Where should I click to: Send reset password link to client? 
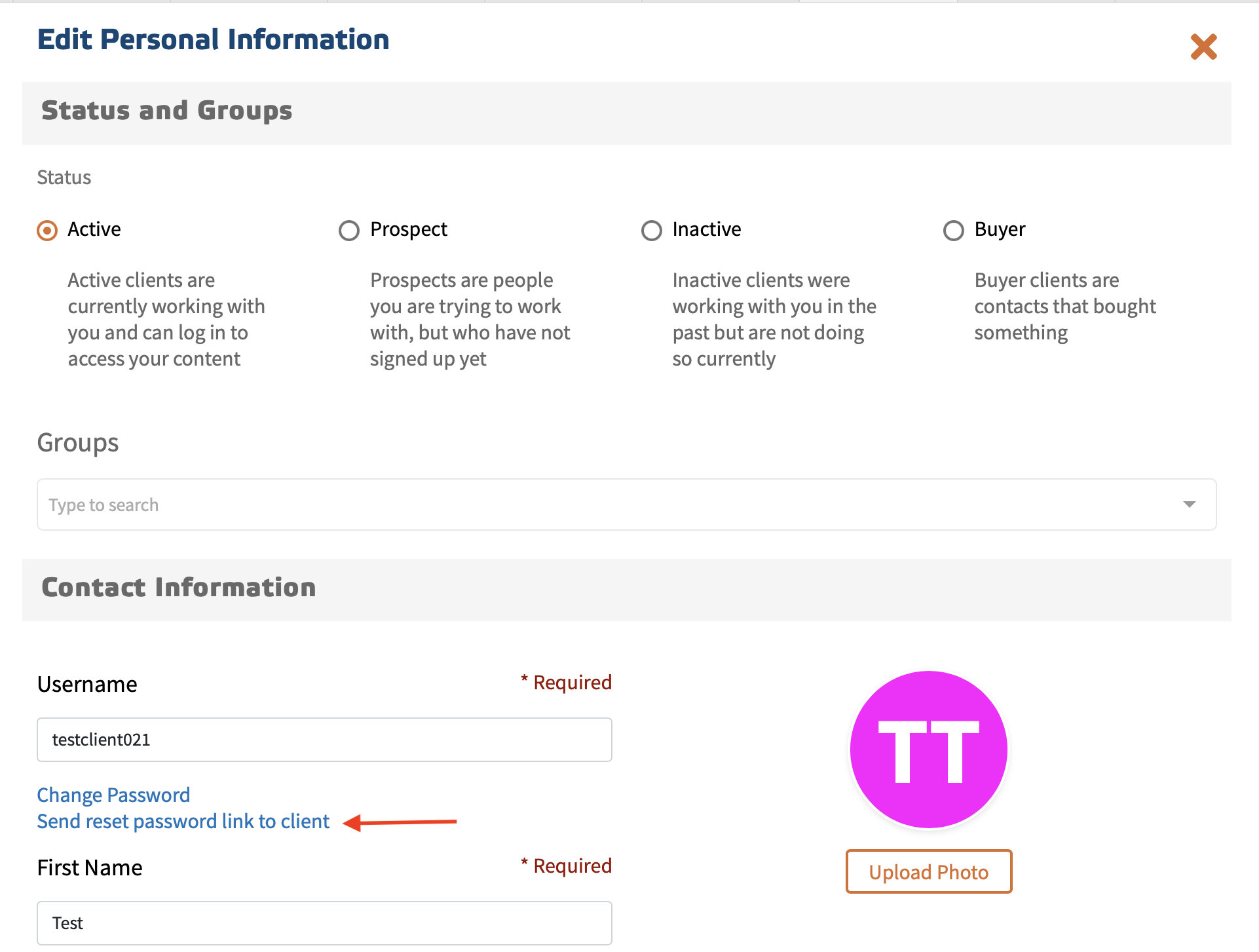tap(183, 822)
